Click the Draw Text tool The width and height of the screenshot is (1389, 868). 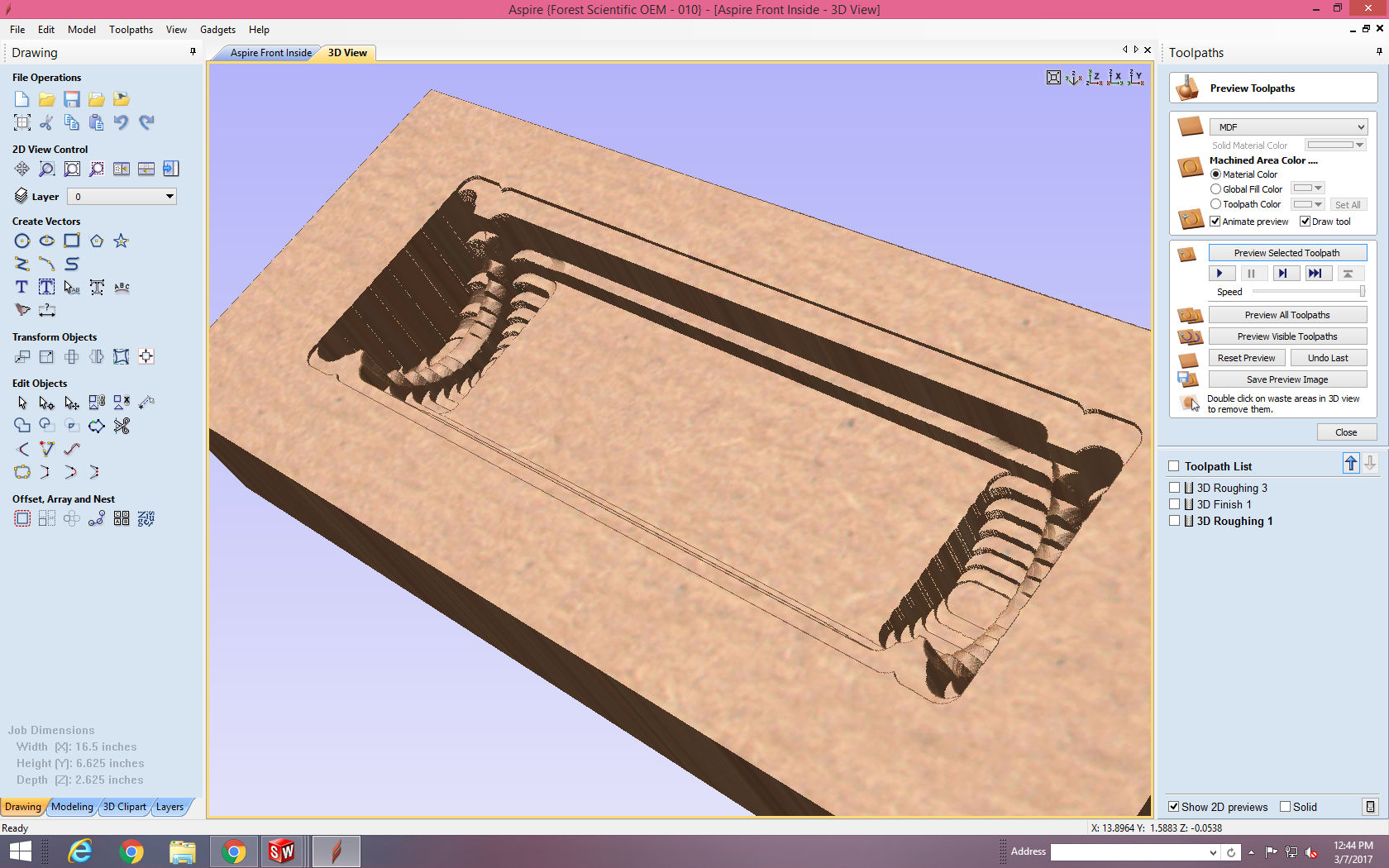22,287
